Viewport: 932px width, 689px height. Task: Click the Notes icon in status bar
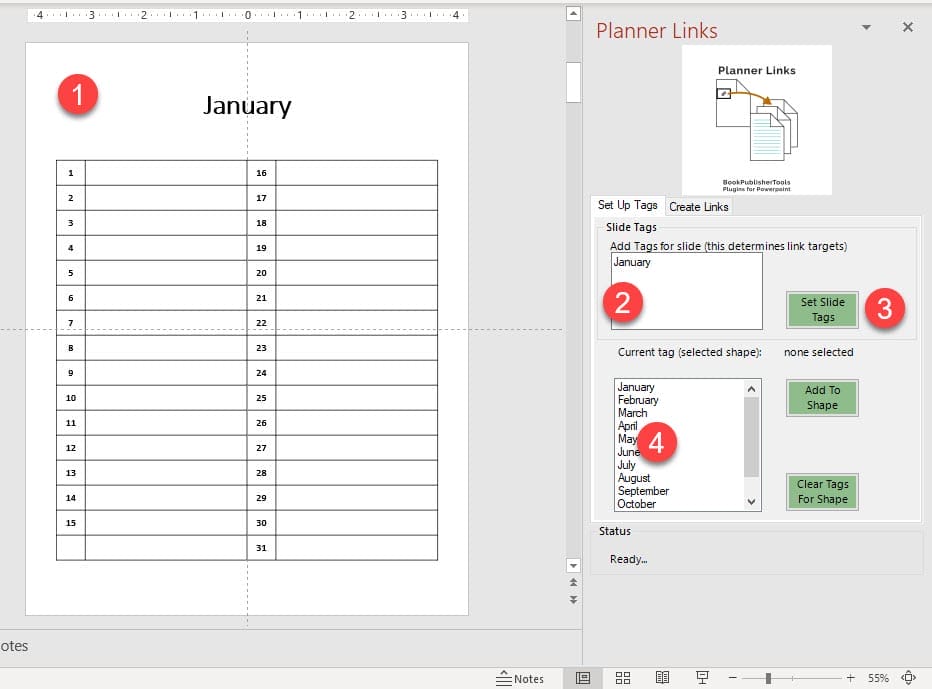point(520,679)
